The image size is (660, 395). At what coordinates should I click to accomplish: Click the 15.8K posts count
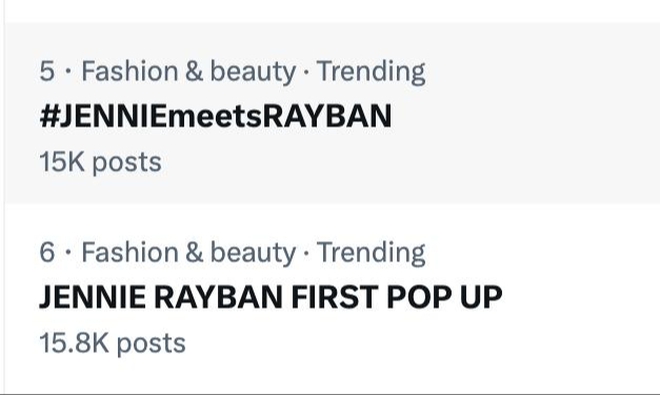tap(112, 343)
